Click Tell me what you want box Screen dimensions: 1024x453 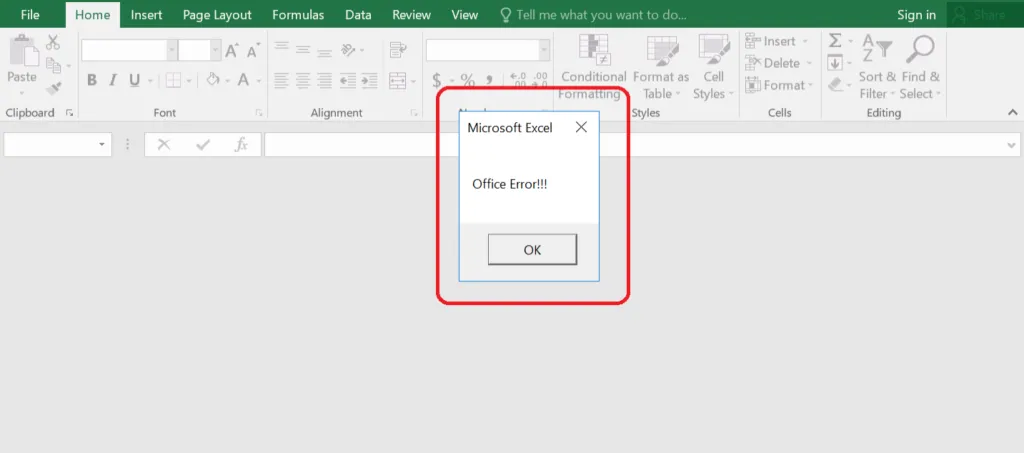coord(593,14)
